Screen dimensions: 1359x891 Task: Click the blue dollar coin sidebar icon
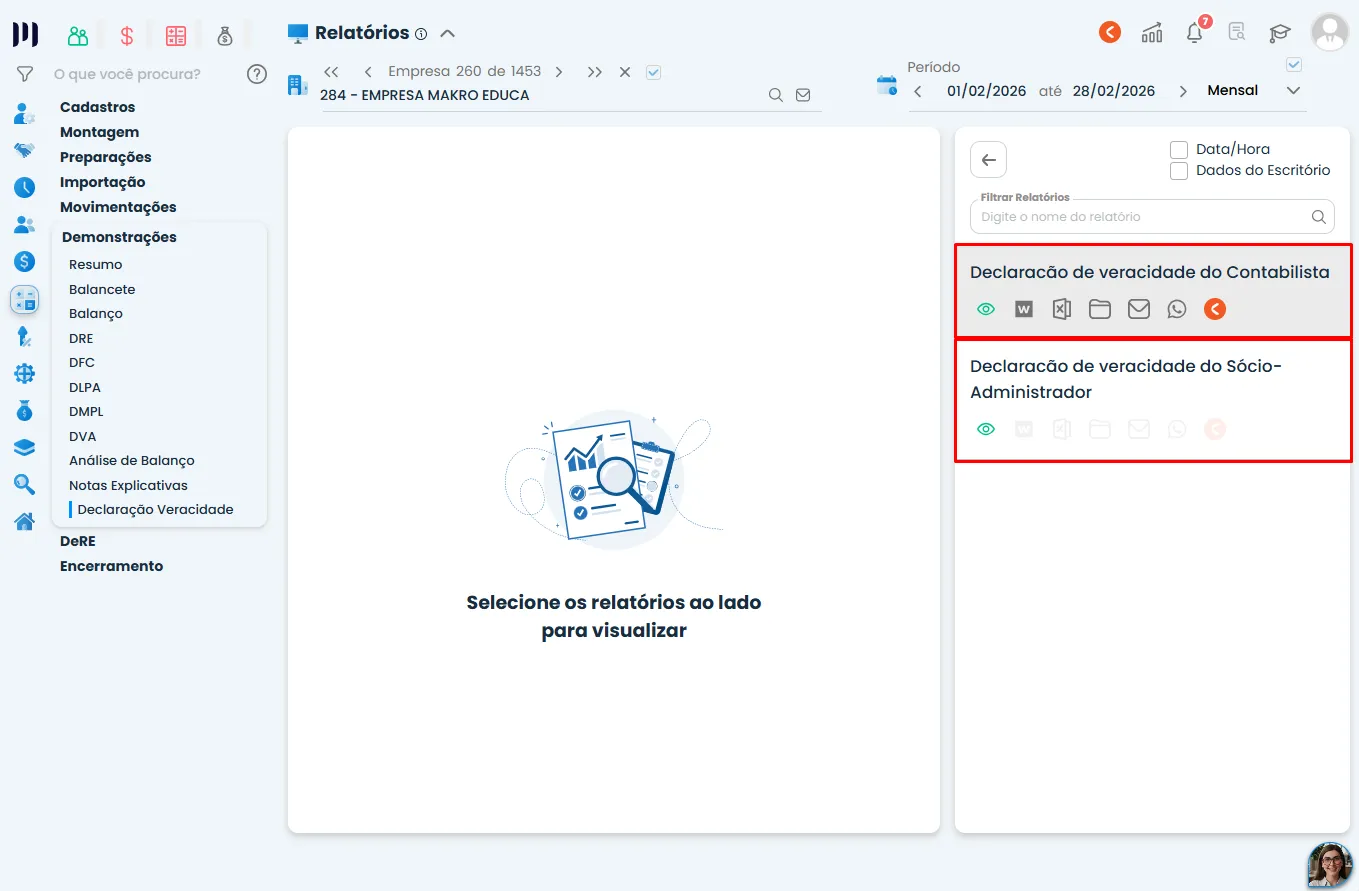click(25, 262)
